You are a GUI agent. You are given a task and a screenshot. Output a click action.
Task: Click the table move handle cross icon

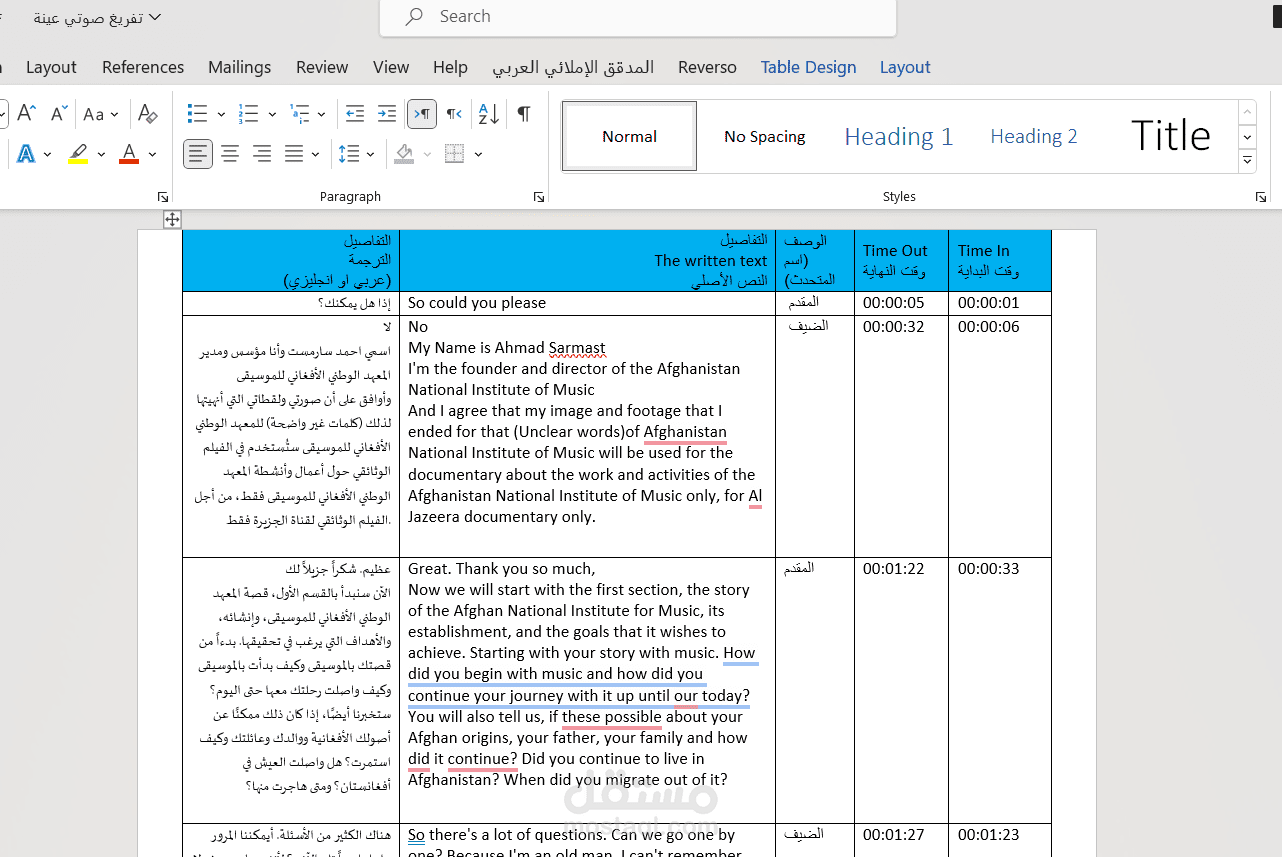tap(172, 220)
